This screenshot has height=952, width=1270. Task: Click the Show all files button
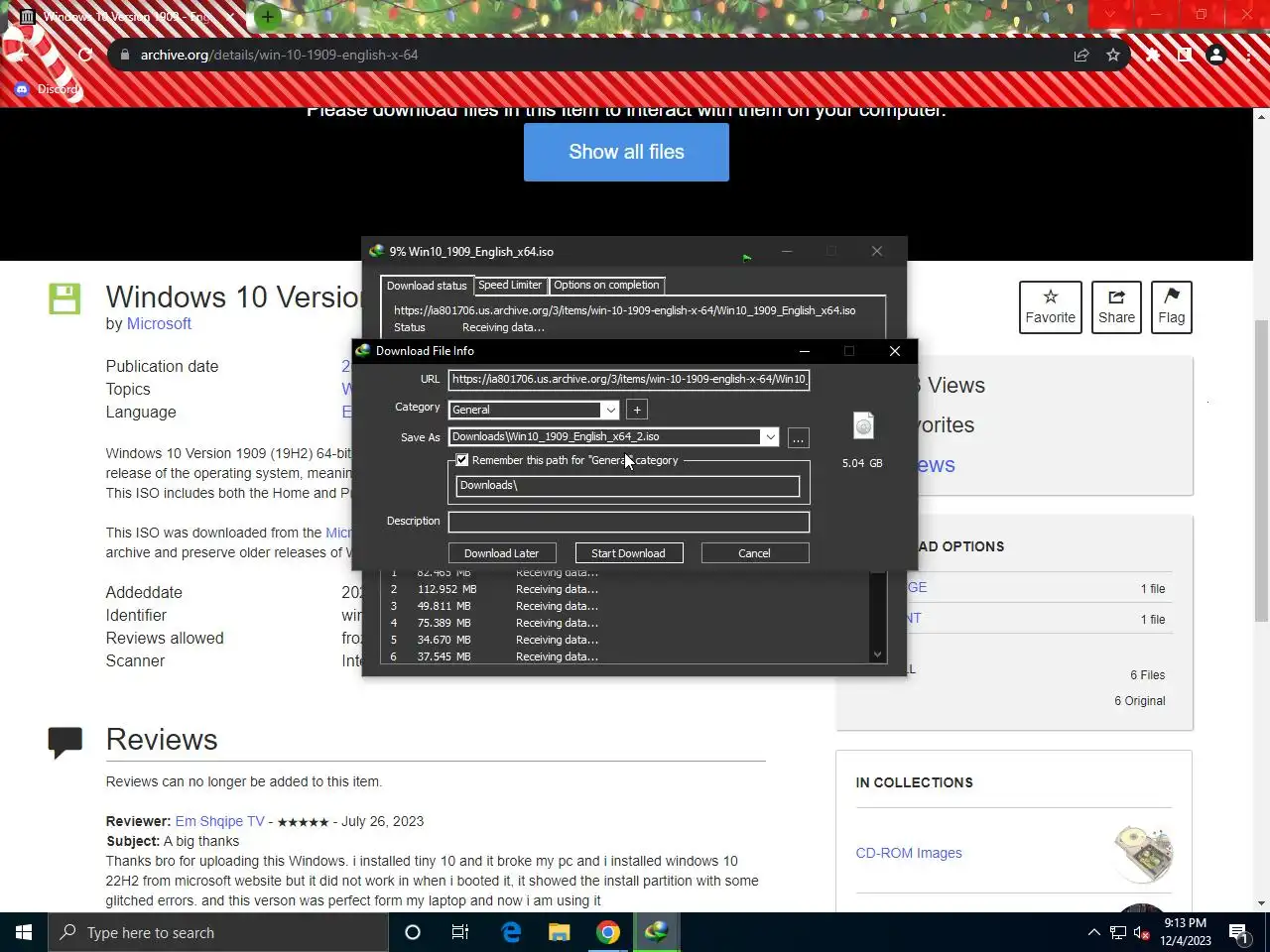tap(626, 152)
